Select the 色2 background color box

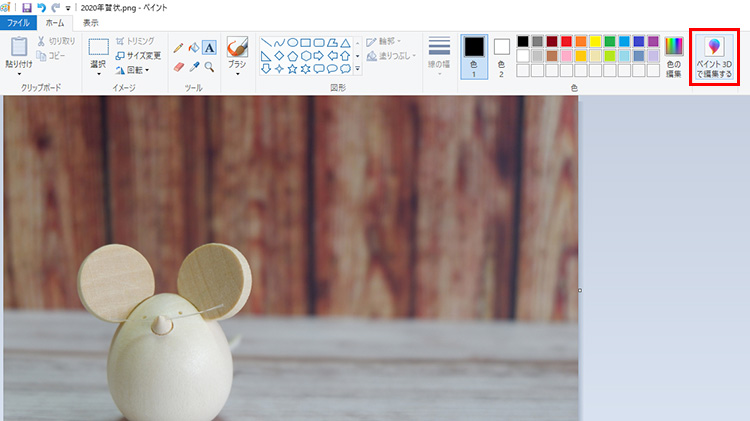pyautogui.click(x=501, y=54)
